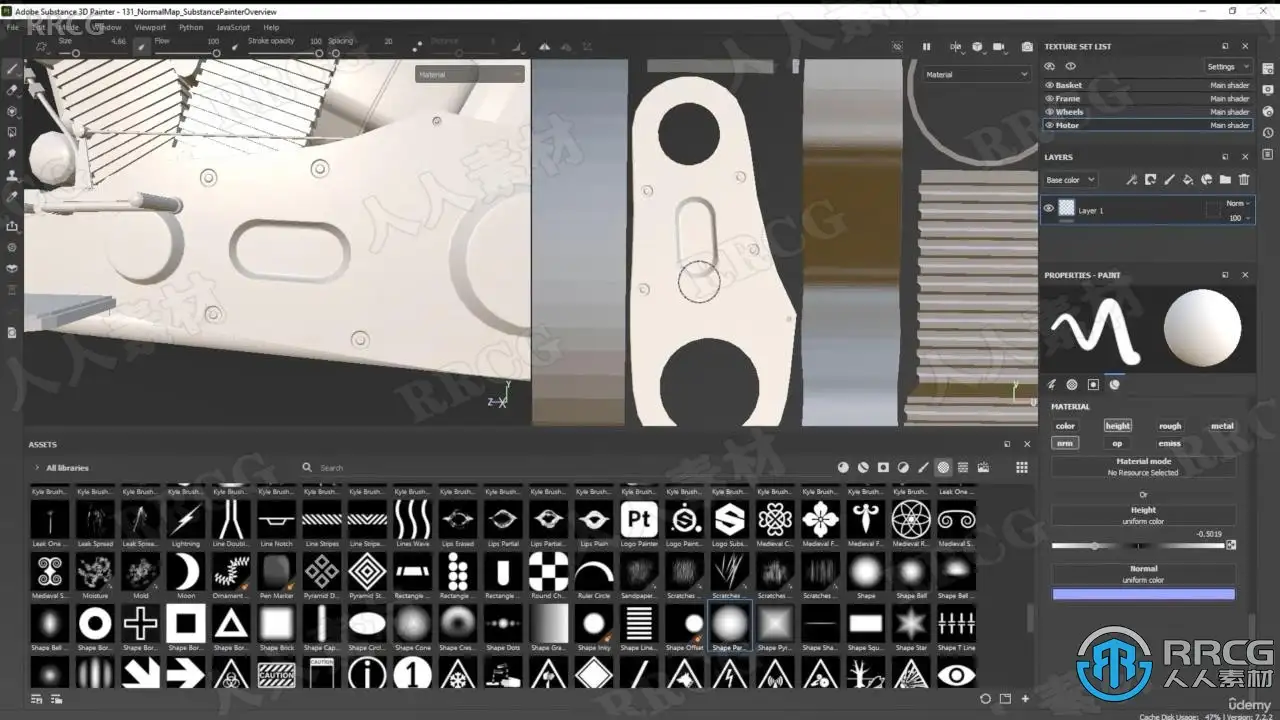Toggle visibility of Basket texture set
This screenshot has height=720, width=1280.
(x=1050, y=85)
